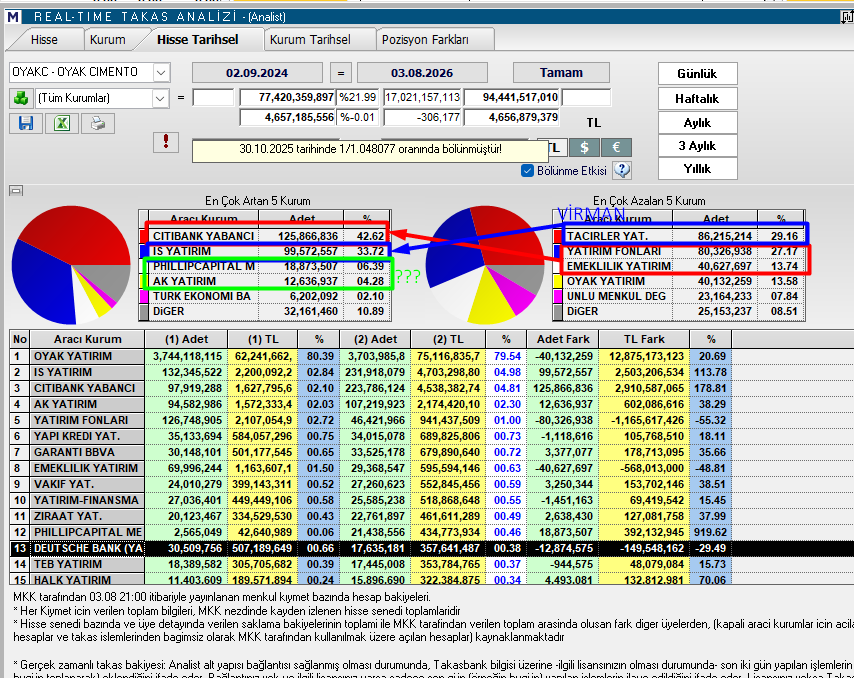Switch to the Kurum tab
Image resolution: width=854 pixels, height=678 pixels.
tap(107, 40)
